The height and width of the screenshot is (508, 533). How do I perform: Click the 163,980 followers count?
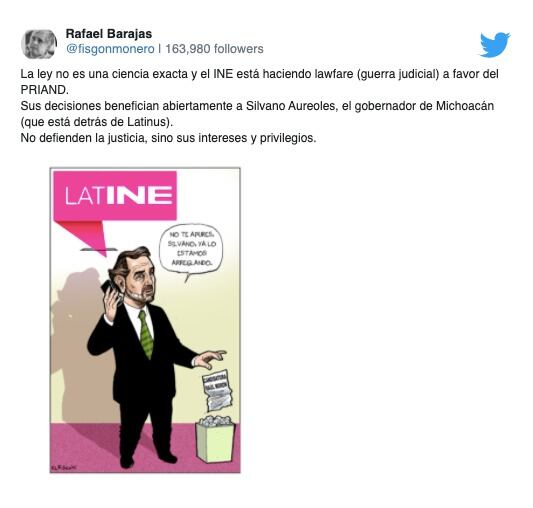point(214,49)
